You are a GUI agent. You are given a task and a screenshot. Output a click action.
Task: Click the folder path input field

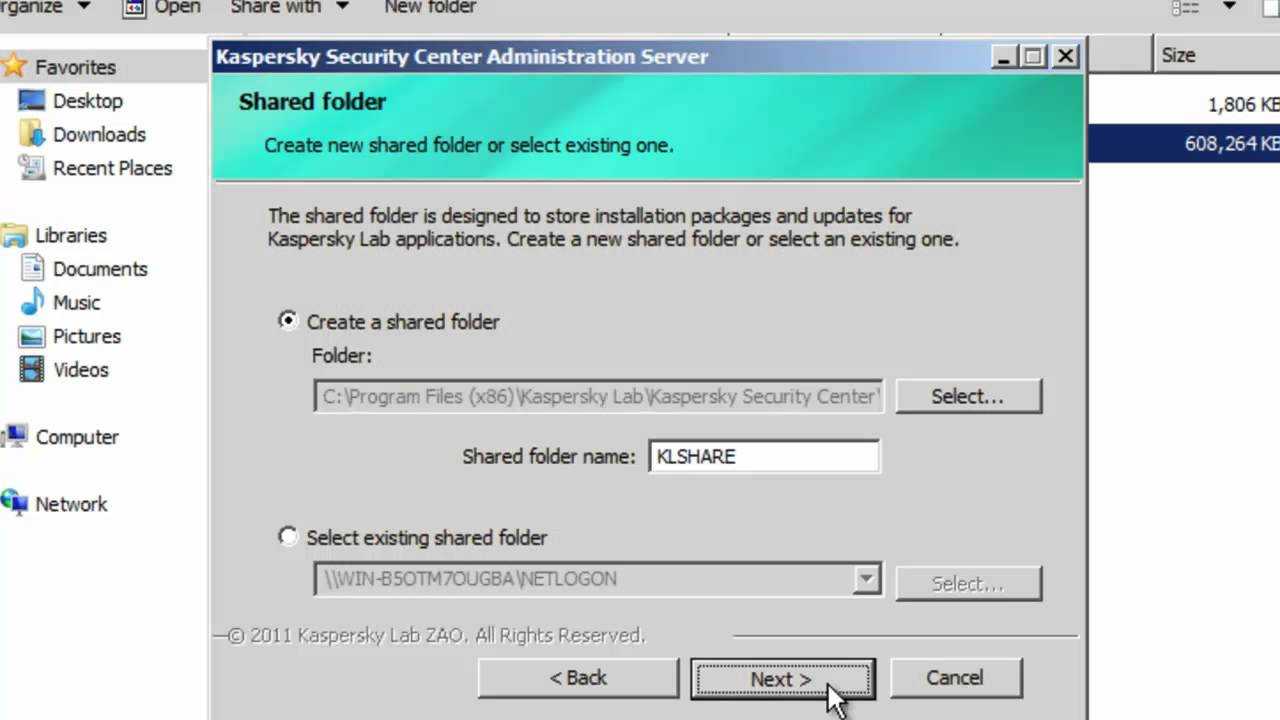[598, 396]
